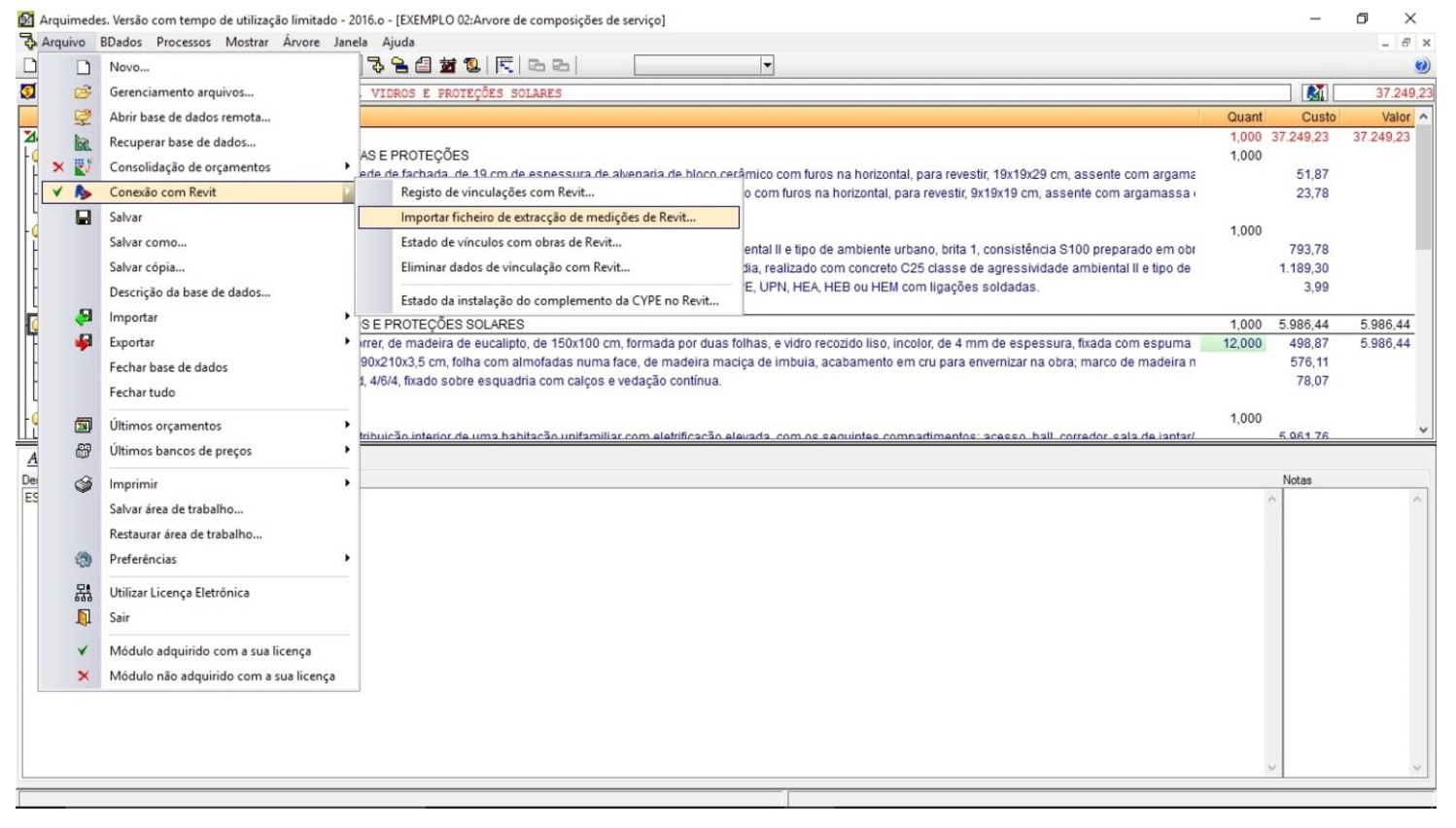Image resolution: width=1456 pixels, height=828 pixels.
Task: Click the add-item toolbar icon with yellow plus
Action: [x=376, y=66]
